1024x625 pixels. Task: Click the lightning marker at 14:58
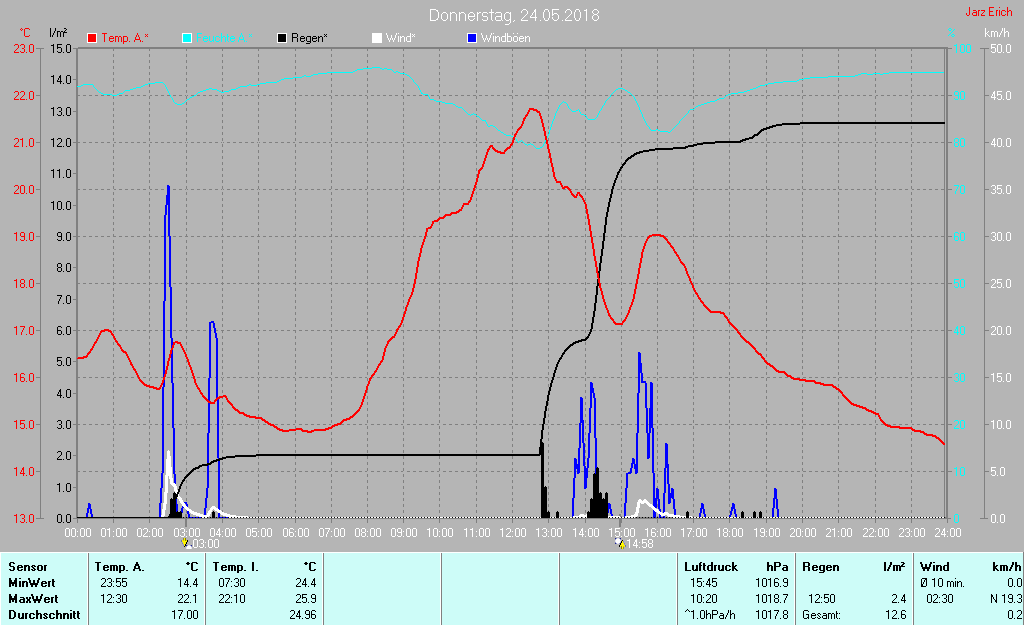pos(620,544)
